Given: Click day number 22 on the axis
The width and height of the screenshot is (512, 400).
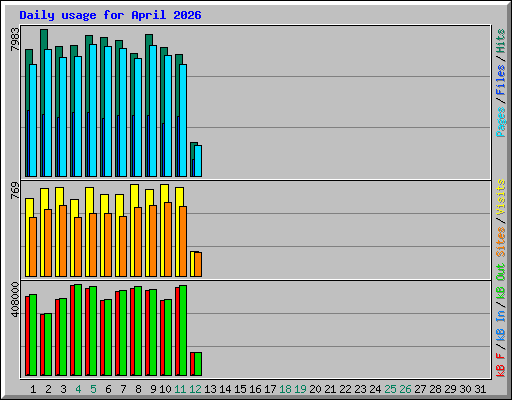Looking at the screenshot, I should (x=345, y=389).
